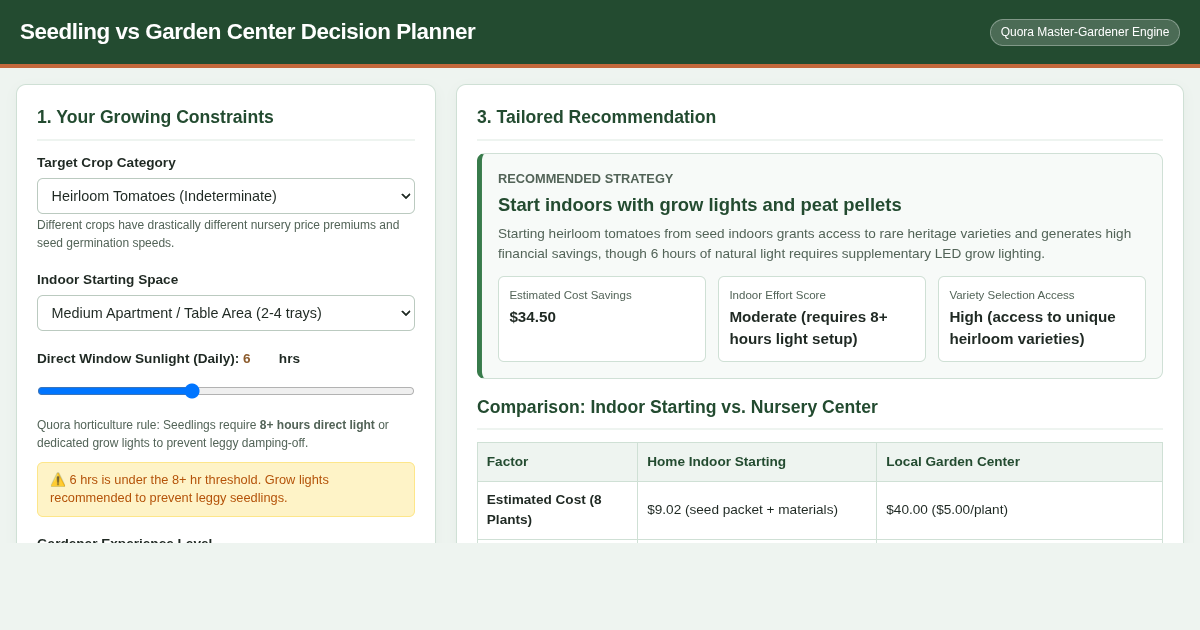The height and width of the screenshot is (630, 1200).
Task: Click the warning icon in the yellow alert
Action: (x=58, y=480)
